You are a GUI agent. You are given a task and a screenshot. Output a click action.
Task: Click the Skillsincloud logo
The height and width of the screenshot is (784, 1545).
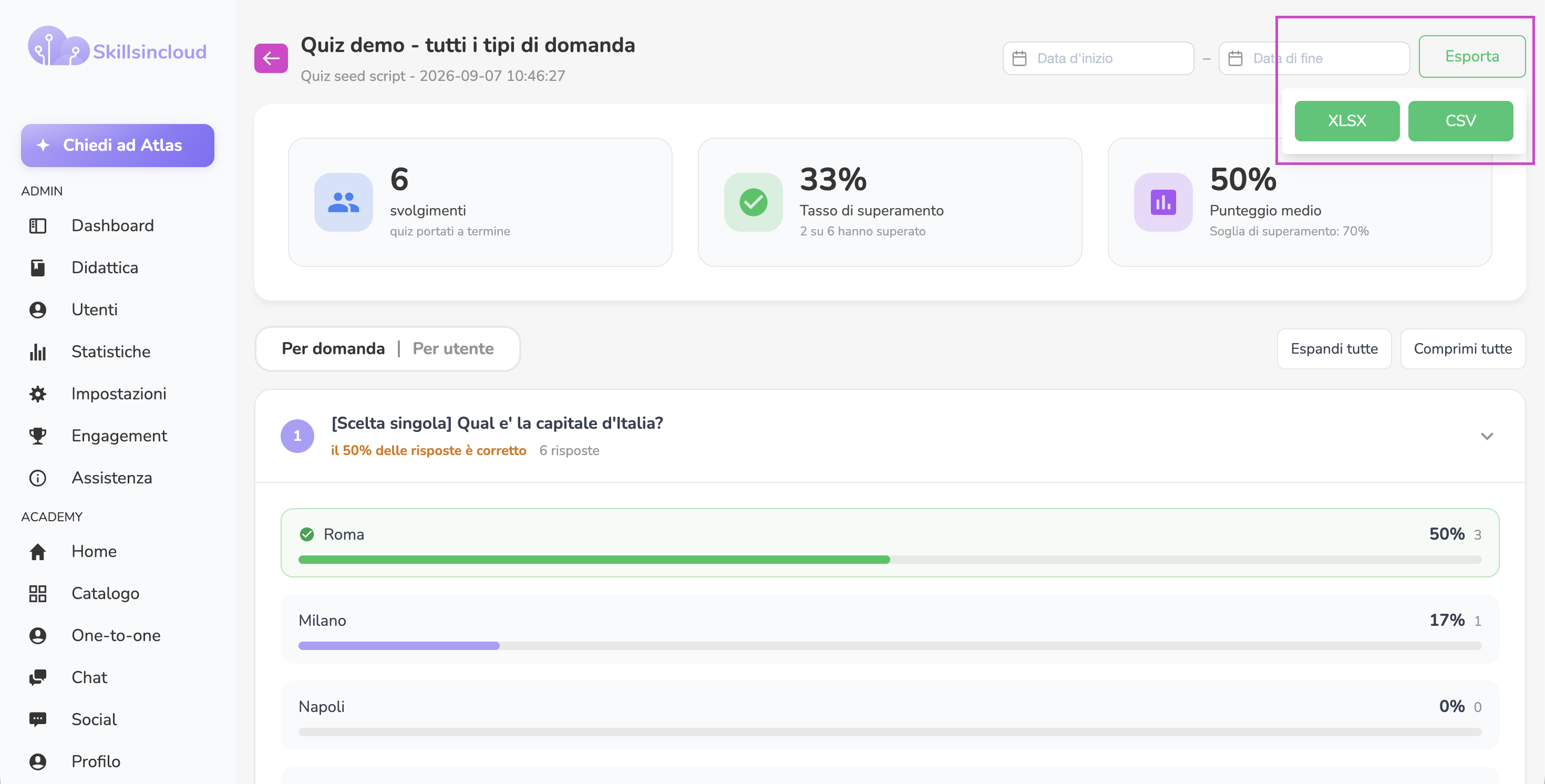click(x=117, y=47)
